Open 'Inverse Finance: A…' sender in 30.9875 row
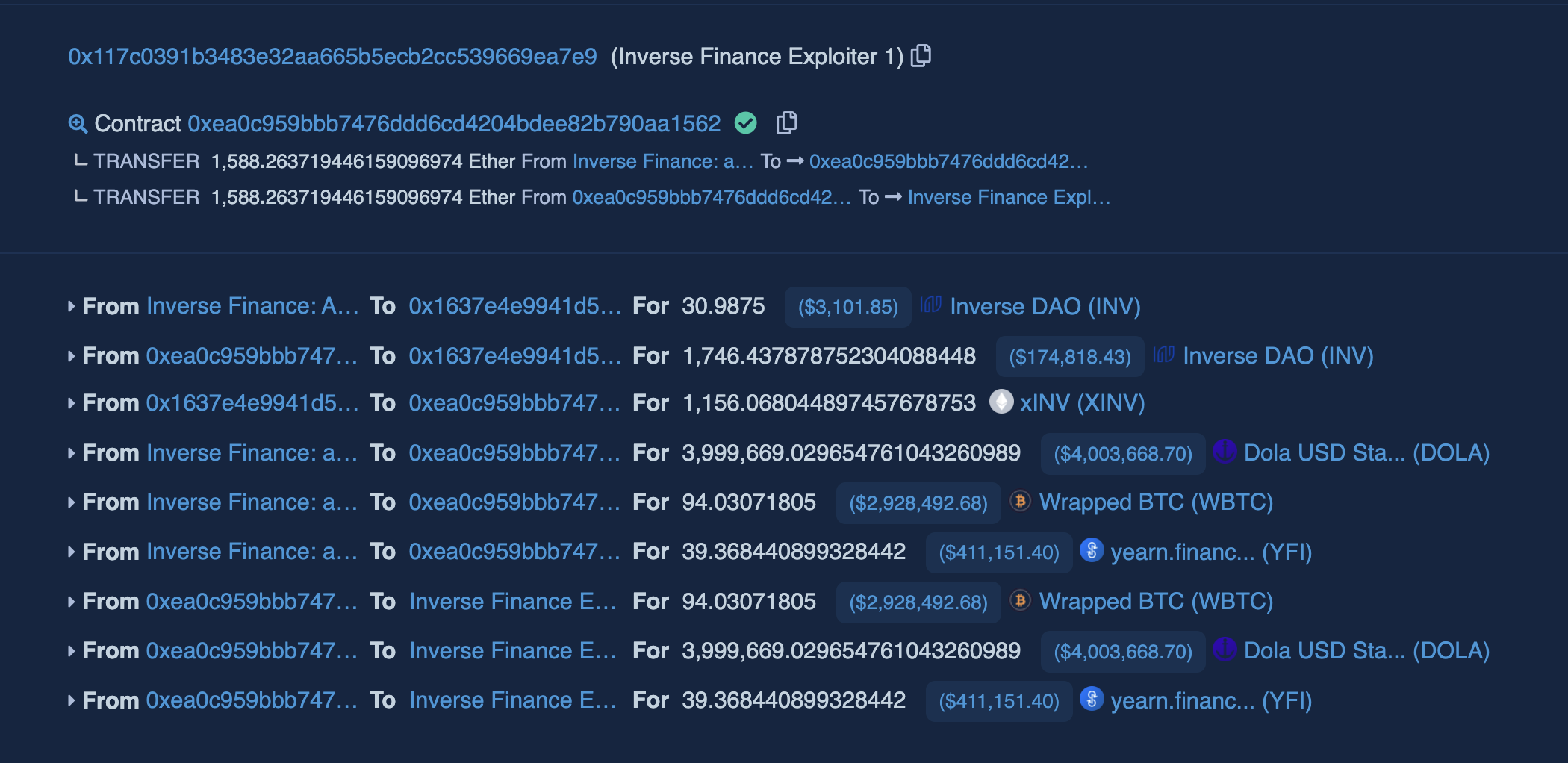This screenshot has width=1568, height=763. coord(252,306)
